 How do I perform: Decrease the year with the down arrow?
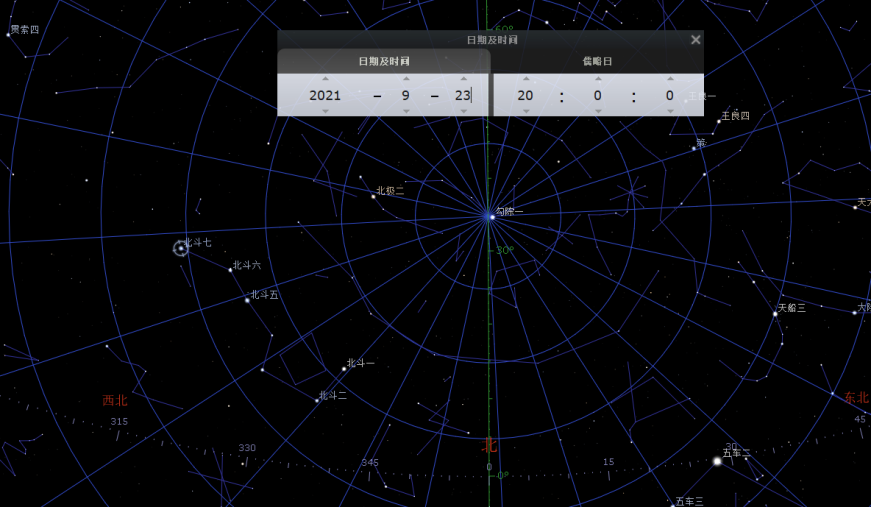325,112
